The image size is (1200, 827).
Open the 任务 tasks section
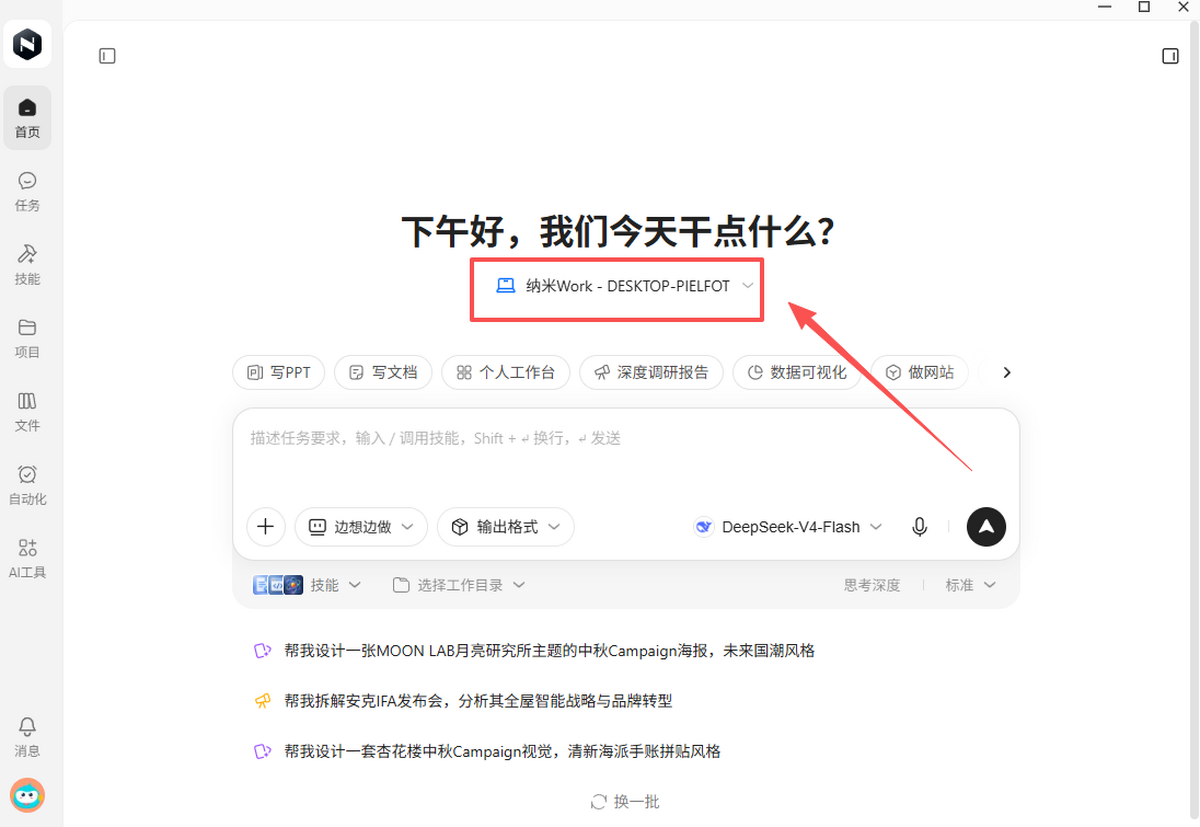tap(27, 192)
